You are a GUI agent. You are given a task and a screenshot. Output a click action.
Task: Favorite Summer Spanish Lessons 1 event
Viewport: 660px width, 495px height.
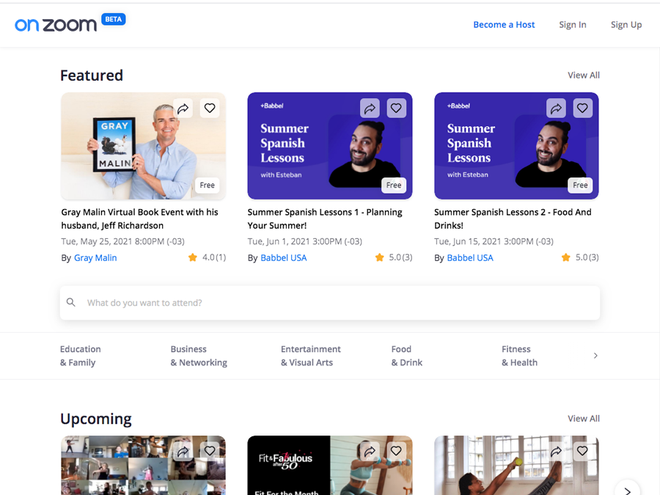pyautogui.click(x=396, y=109)
